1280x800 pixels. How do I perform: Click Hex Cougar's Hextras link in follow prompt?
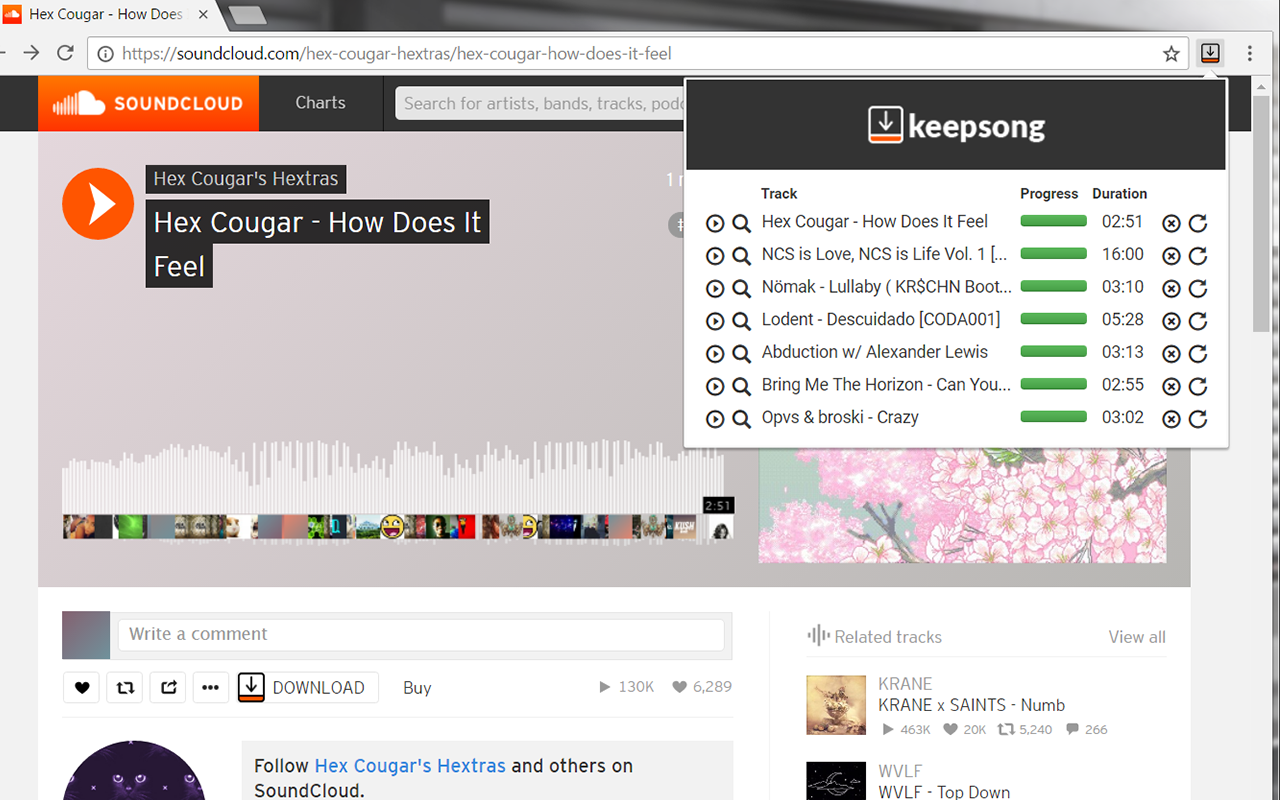[410, 766]
